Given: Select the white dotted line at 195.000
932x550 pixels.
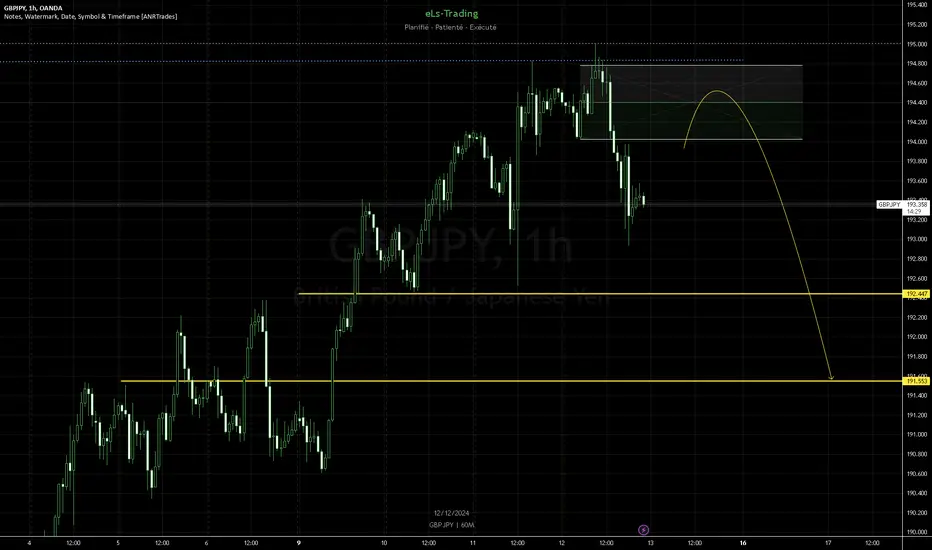Looking at the screenshot, I should [x=452, y=43].
